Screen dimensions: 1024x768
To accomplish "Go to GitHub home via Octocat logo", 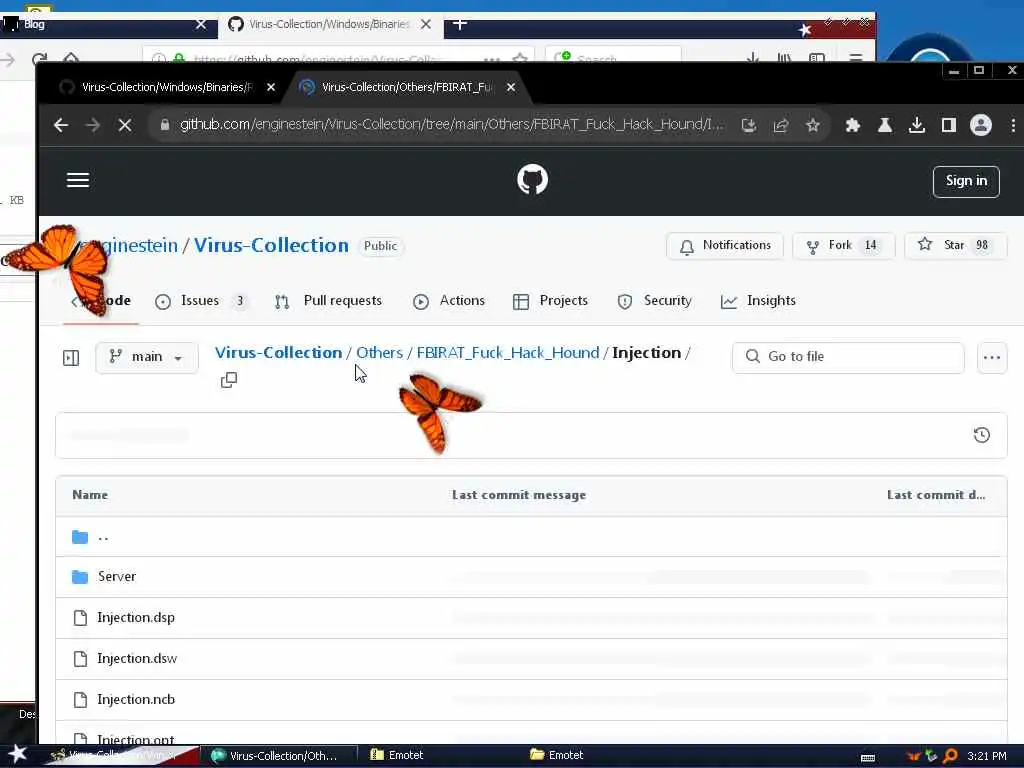I will coord(532,180).
